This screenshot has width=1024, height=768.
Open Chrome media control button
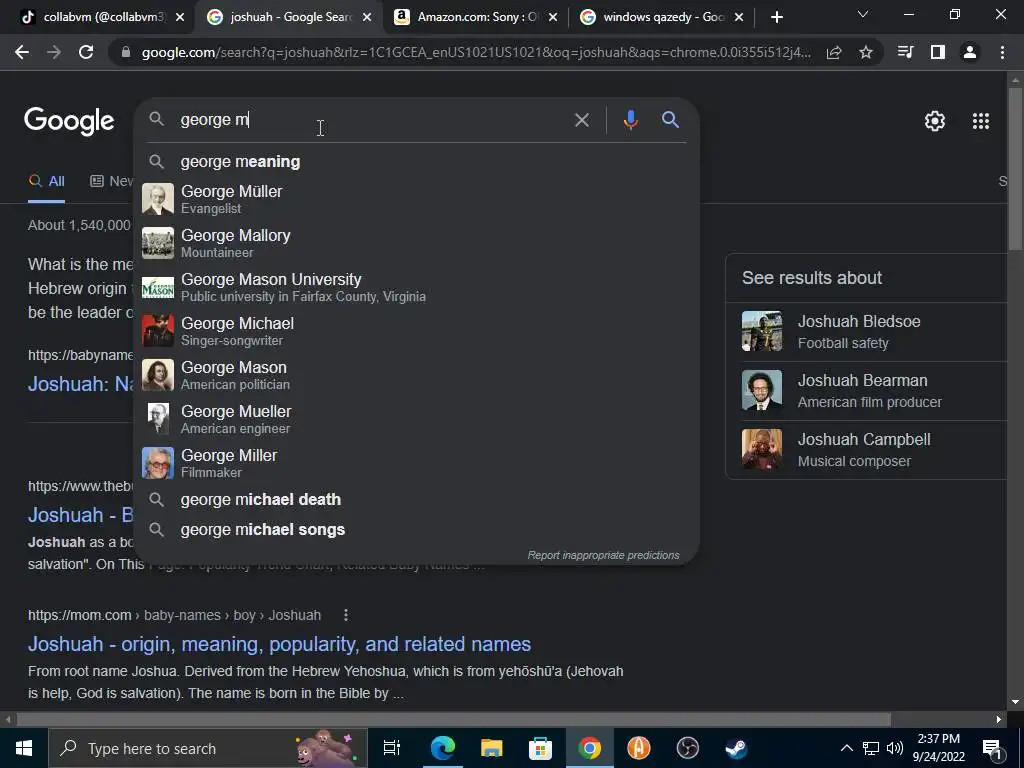pos(905,52)
